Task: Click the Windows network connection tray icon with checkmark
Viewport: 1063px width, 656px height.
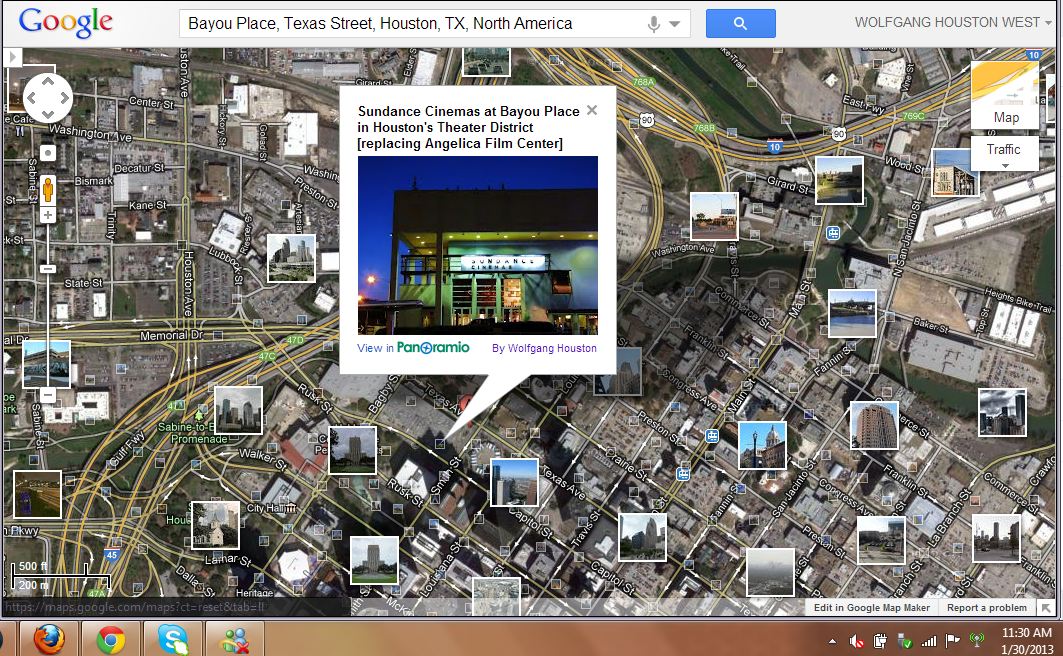Action: coord(904,640)
